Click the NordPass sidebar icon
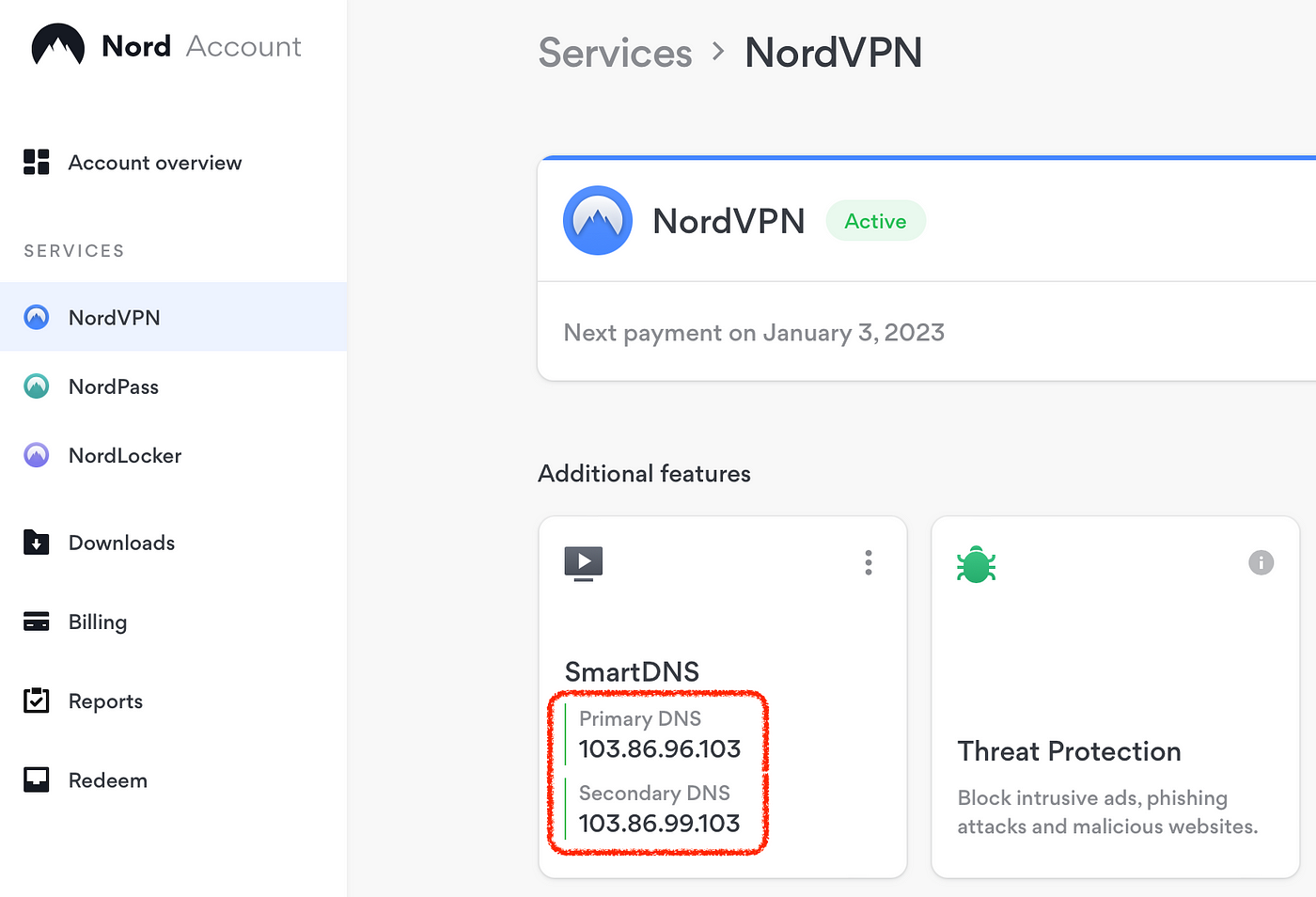This screenshot has width=1316, height=897. click(37, 386)
